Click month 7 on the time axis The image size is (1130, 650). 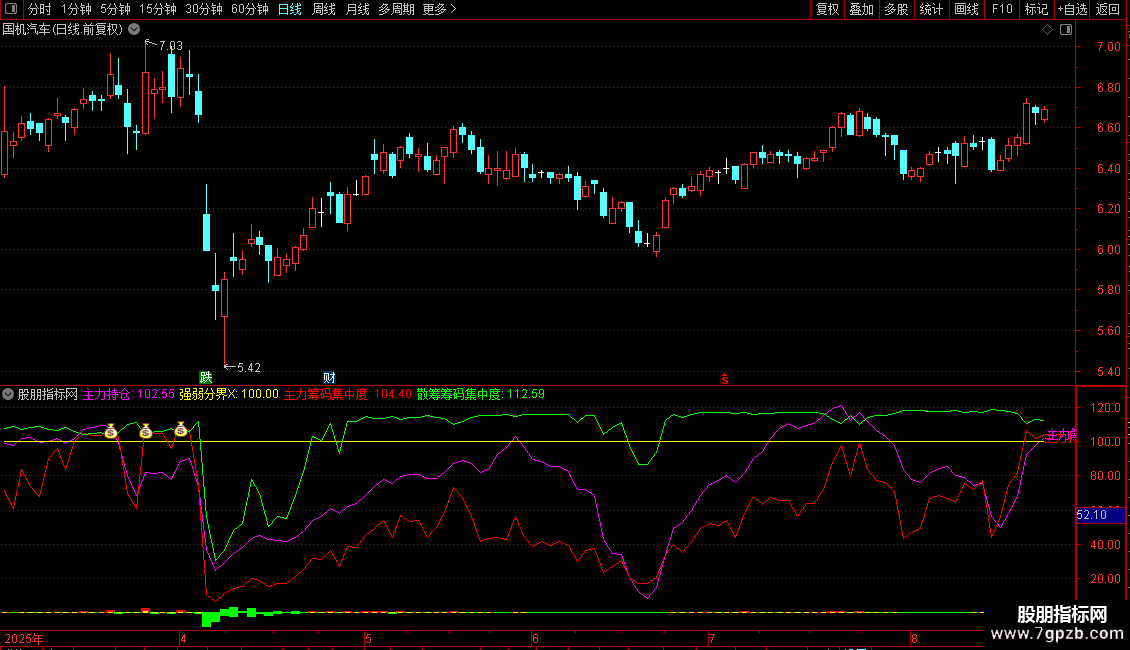[712, 638]
